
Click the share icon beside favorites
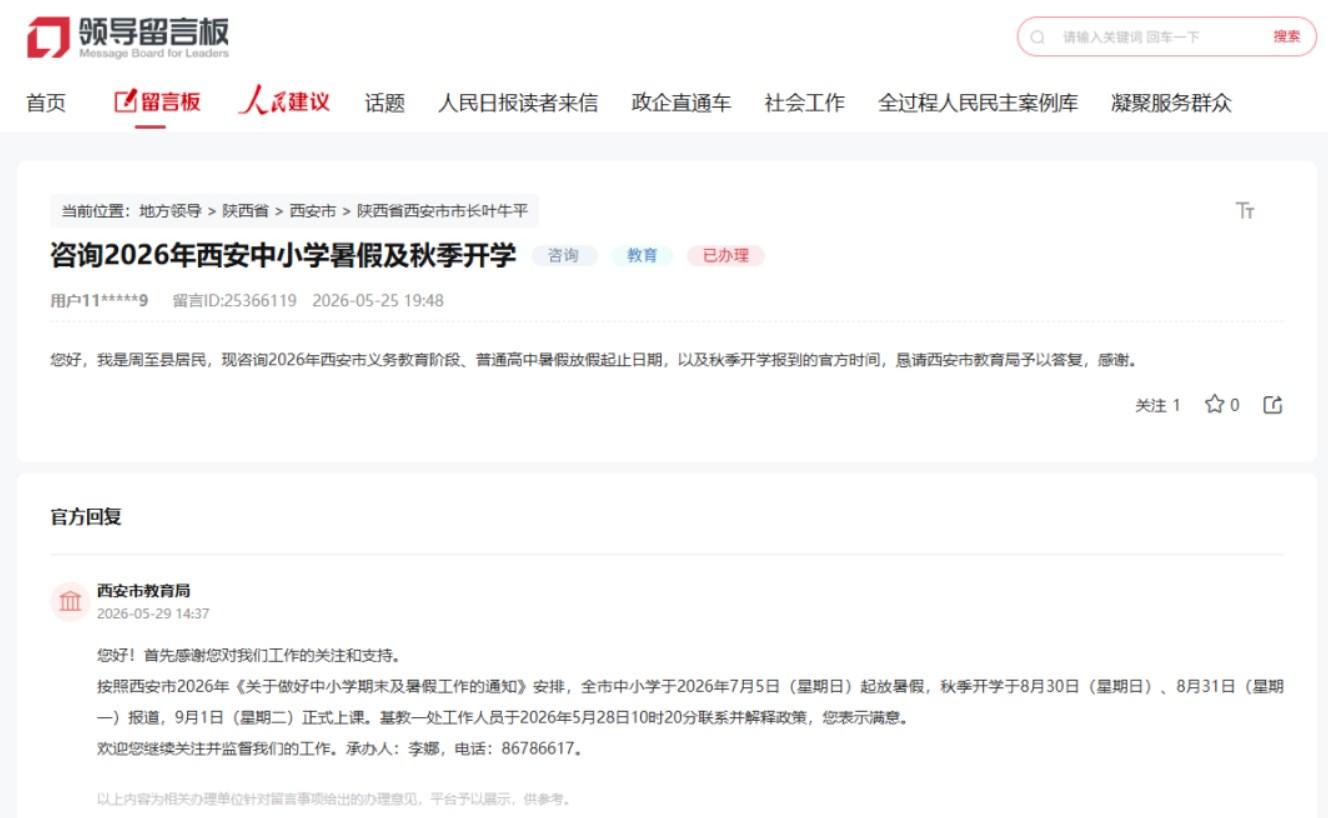pos(1273,404)
